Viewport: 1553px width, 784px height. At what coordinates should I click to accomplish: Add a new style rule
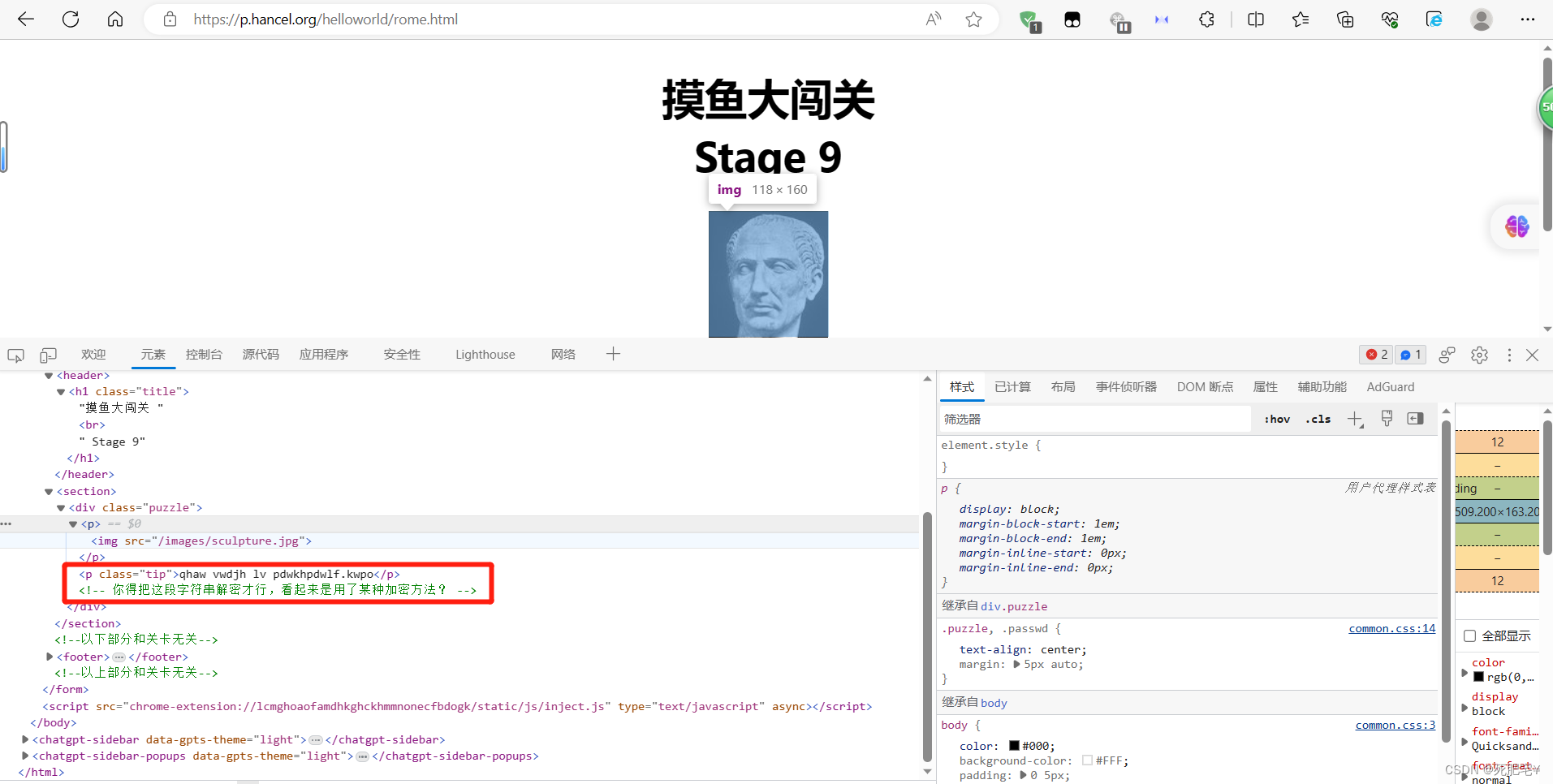1355,419
